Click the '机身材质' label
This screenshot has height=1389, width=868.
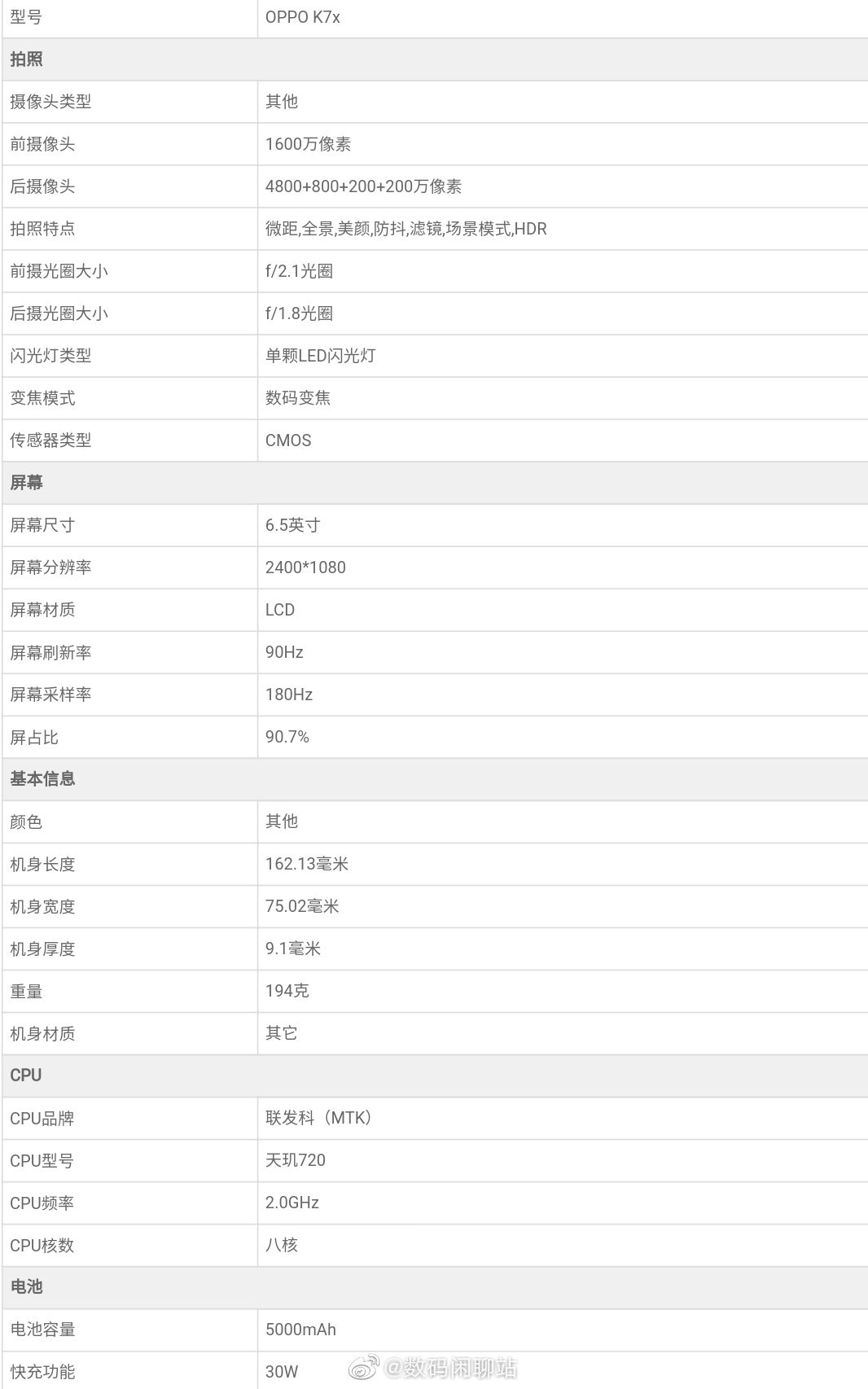click(x=42, y=1033)
